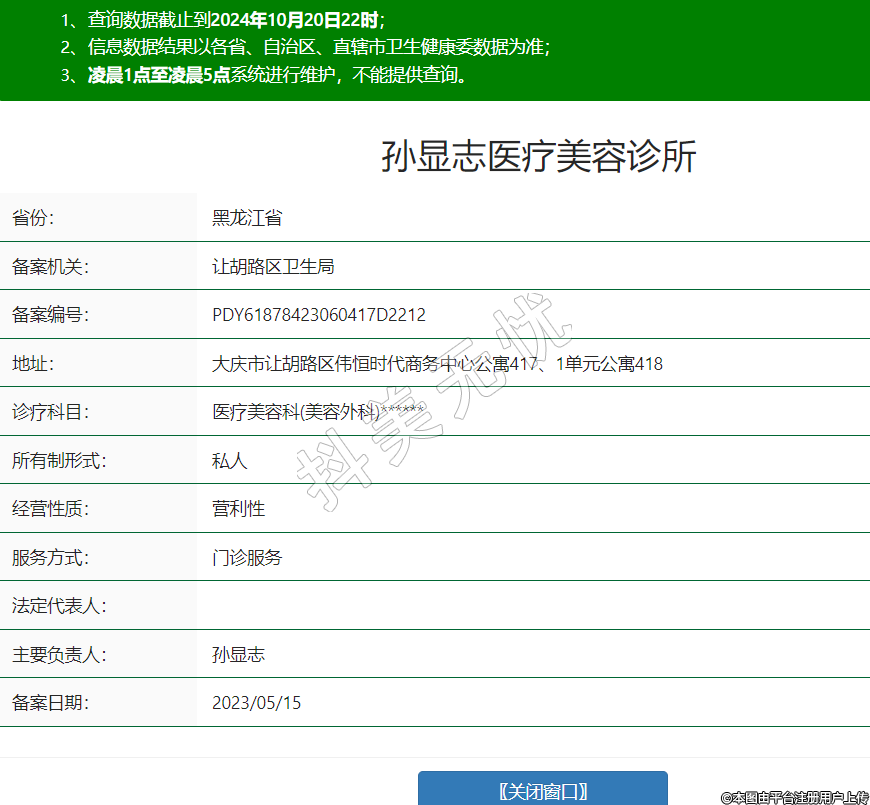Viewport: 870px width, 805px height.
Task: Click the address text starting 大庆市让胡路区
Action: 437,364
